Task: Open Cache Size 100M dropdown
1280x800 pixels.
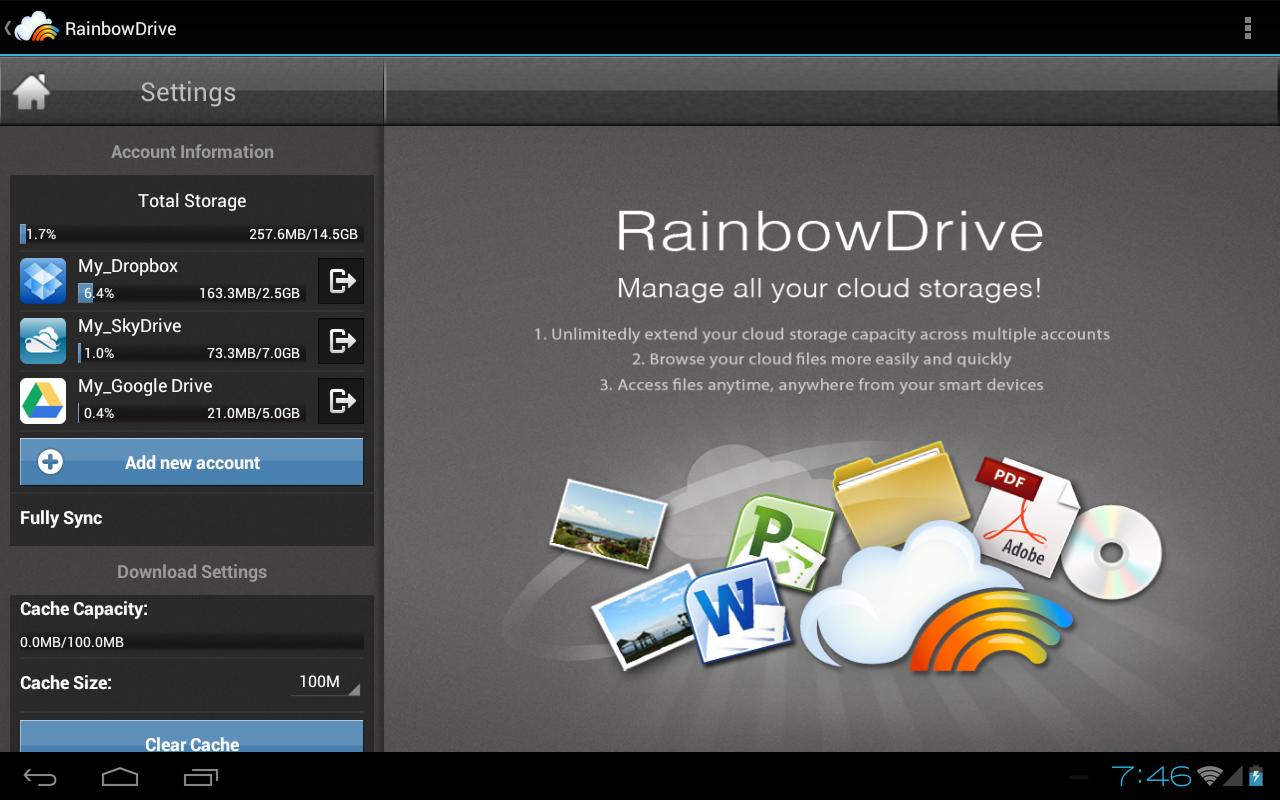Action: (327, 683)
